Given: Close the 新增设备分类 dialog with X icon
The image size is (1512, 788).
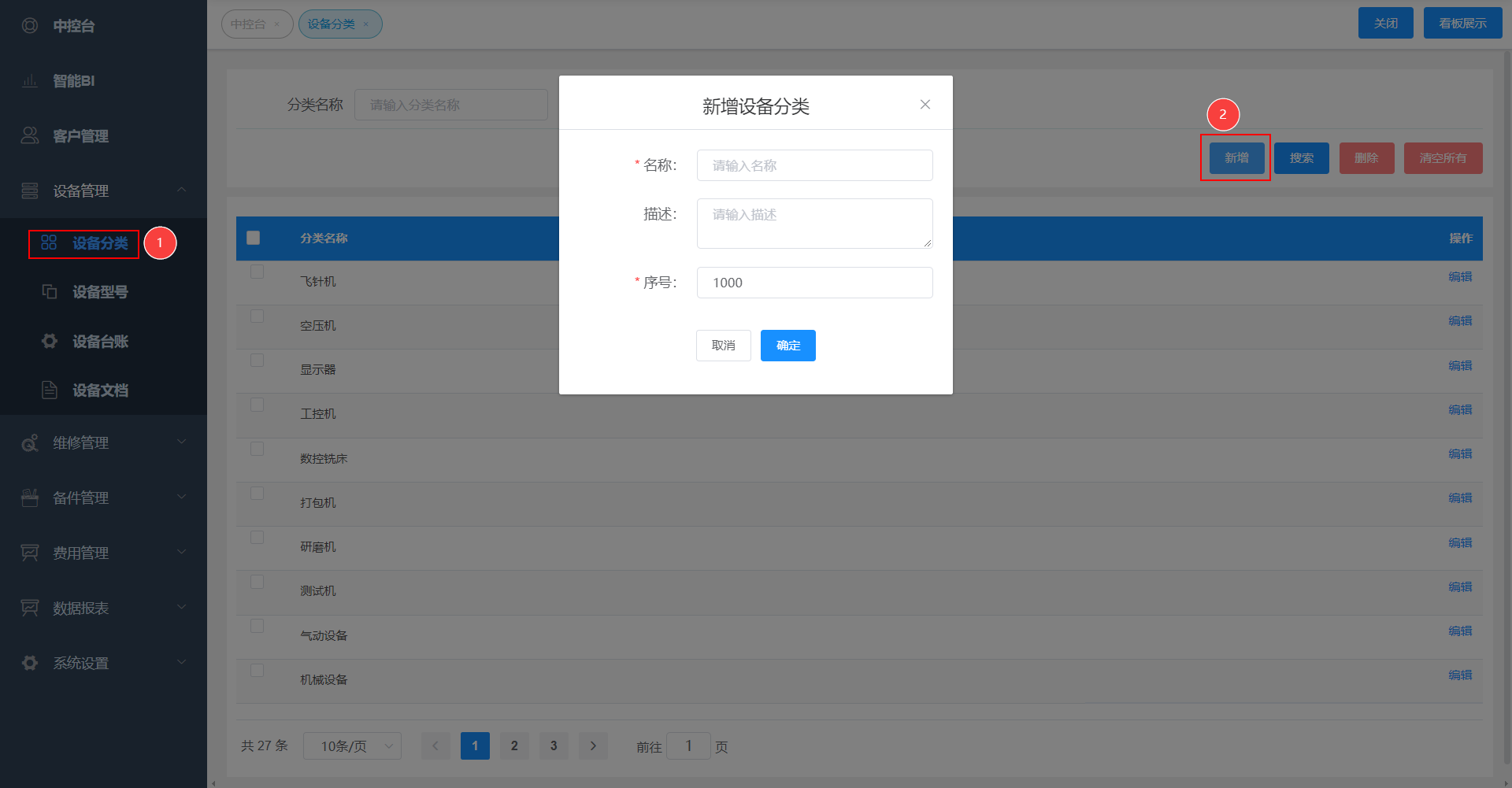Looking at the screenshot, I should tap(925, 105).
